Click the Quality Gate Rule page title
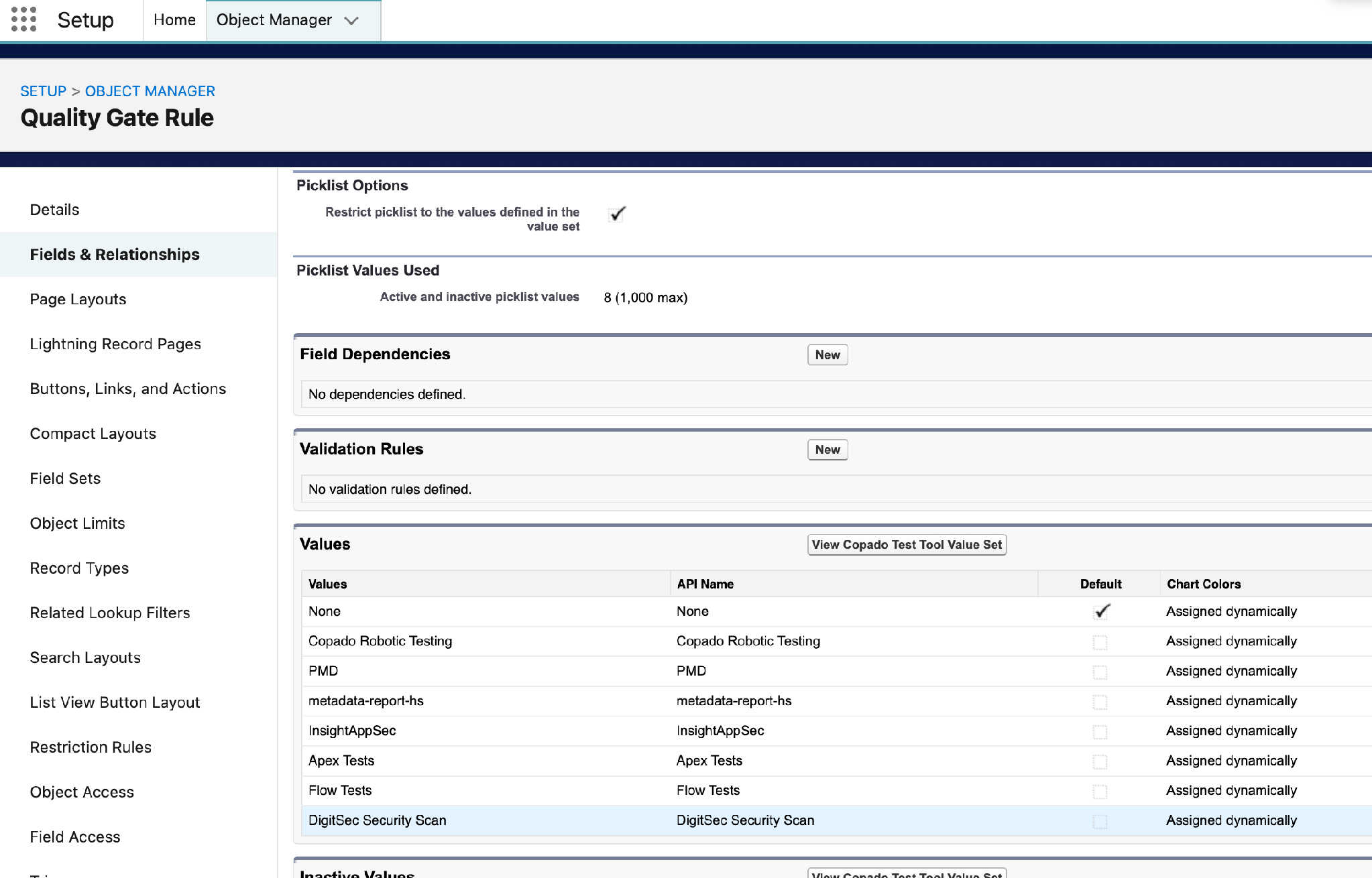The width and height of the screenshot is (1372, 878). [x=117, y=118]
